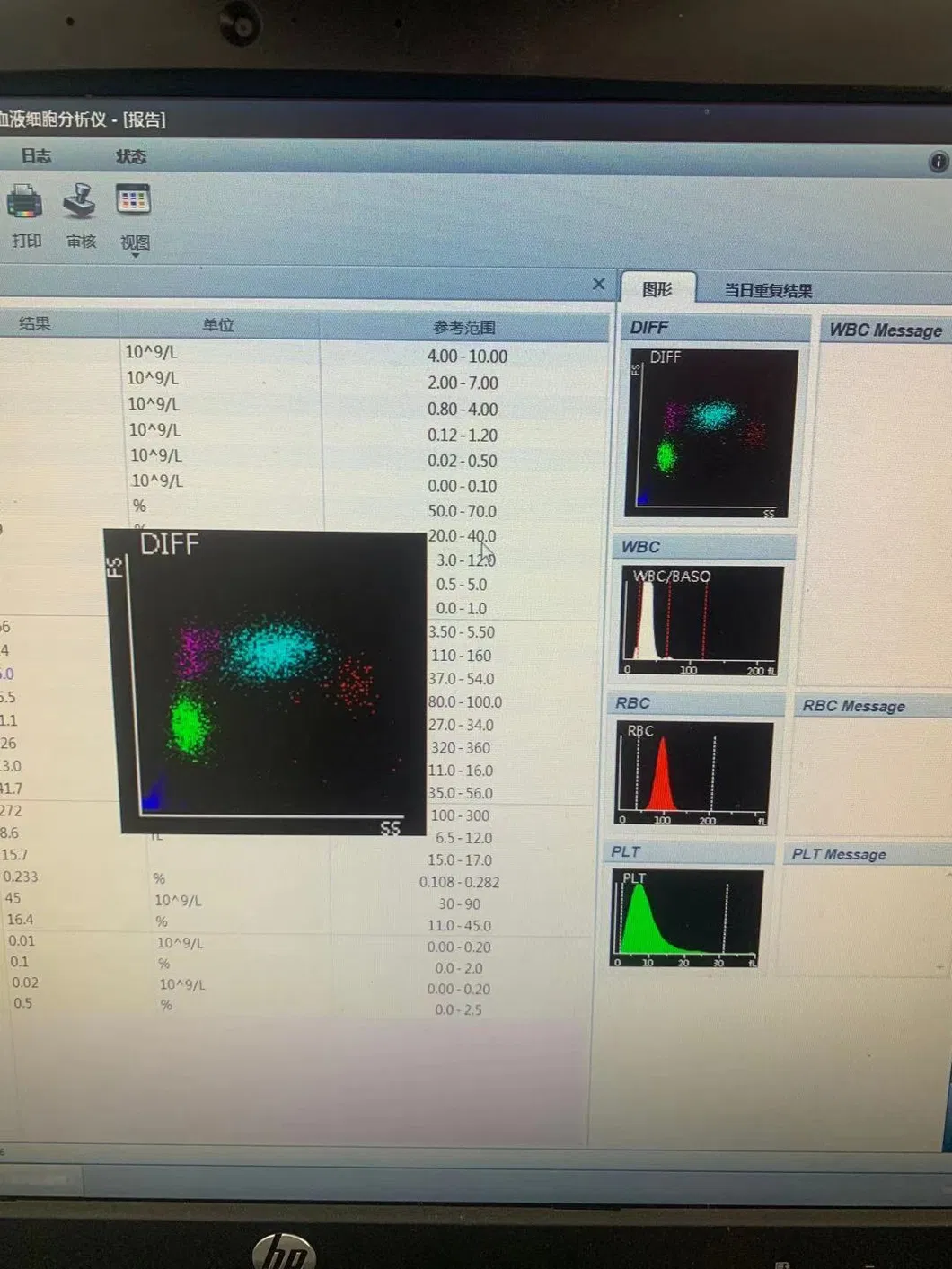This screenshot has height=1269, width=952.
Task: Click the 打印 print icon
Action: click(26, 201)
